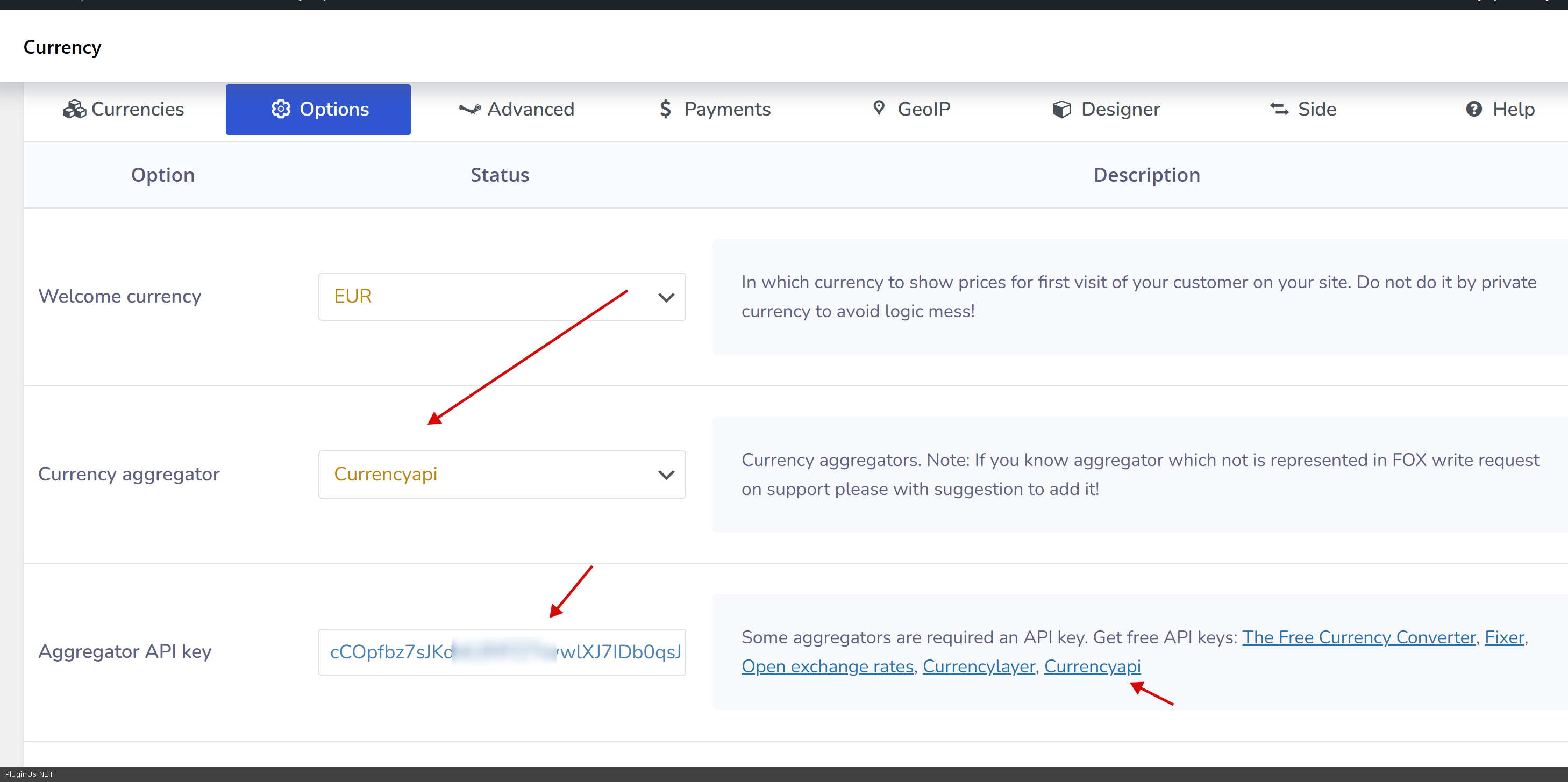Click the wave icon beside Advanced

pos(469,109)
